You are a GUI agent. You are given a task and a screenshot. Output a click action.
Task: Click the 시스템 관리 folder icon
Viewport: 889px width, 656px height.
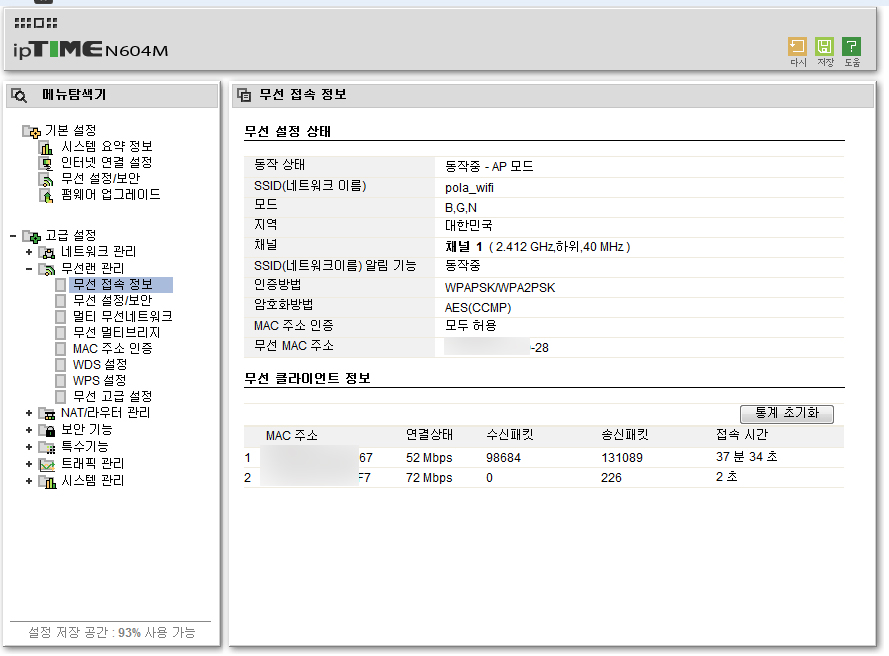46,481
